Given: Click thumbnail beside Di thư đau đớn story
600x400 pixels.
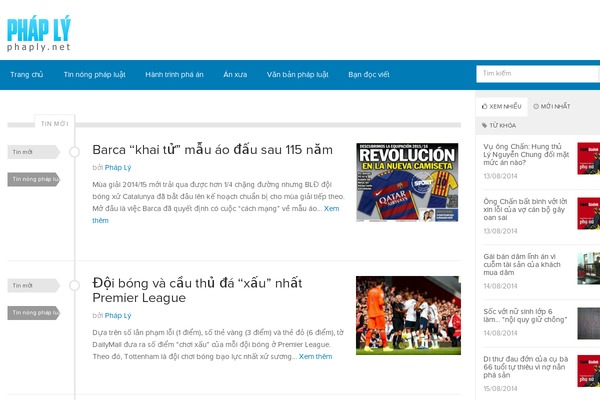Looking at the screenshot, I should [x=589, y=371].
